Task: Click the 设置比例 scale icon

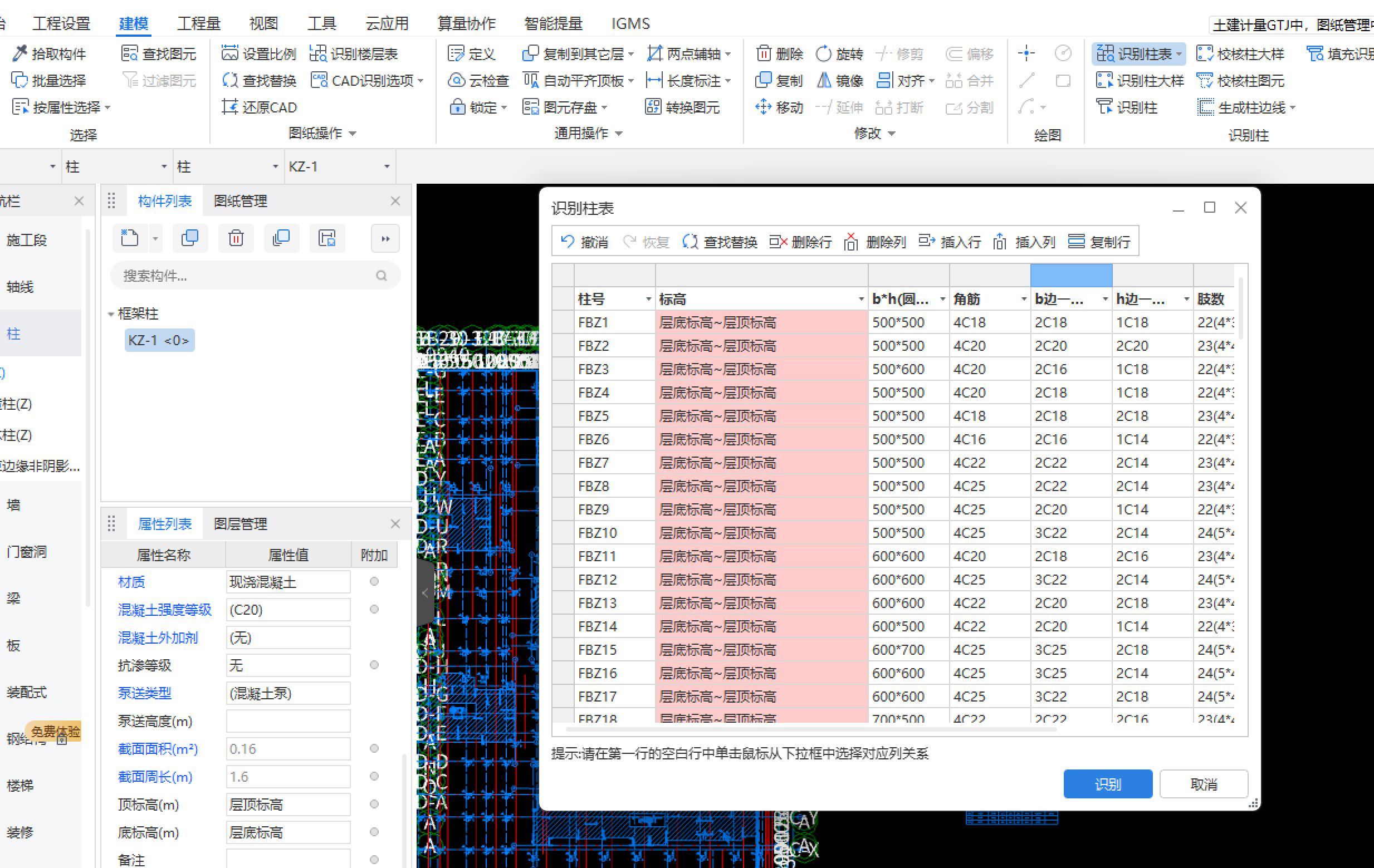Action: pyautogui.click(x=229, y=53)
